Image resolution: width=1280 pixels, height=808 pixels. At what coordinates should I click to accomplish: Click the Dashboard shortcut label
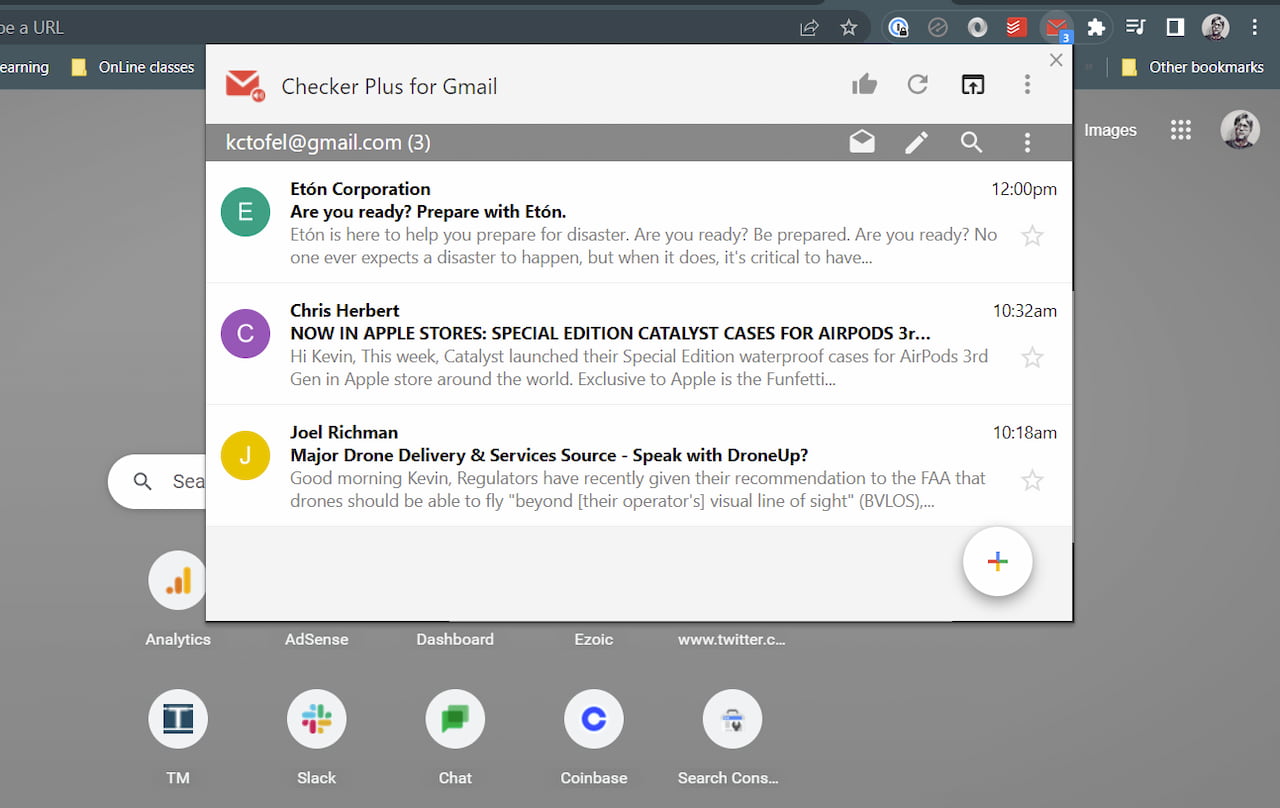point(455,639)
